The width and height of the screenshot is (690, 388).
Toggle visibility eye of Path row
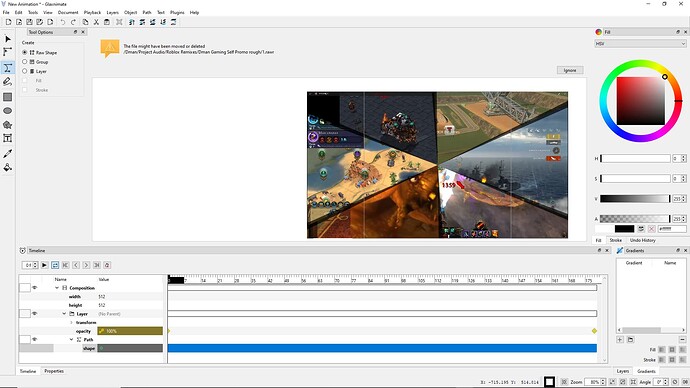34,340
